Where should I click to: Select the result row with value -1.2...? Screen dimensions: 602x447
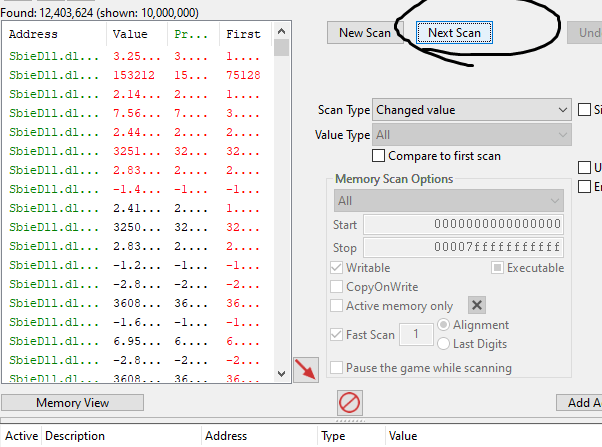(138, 265)
